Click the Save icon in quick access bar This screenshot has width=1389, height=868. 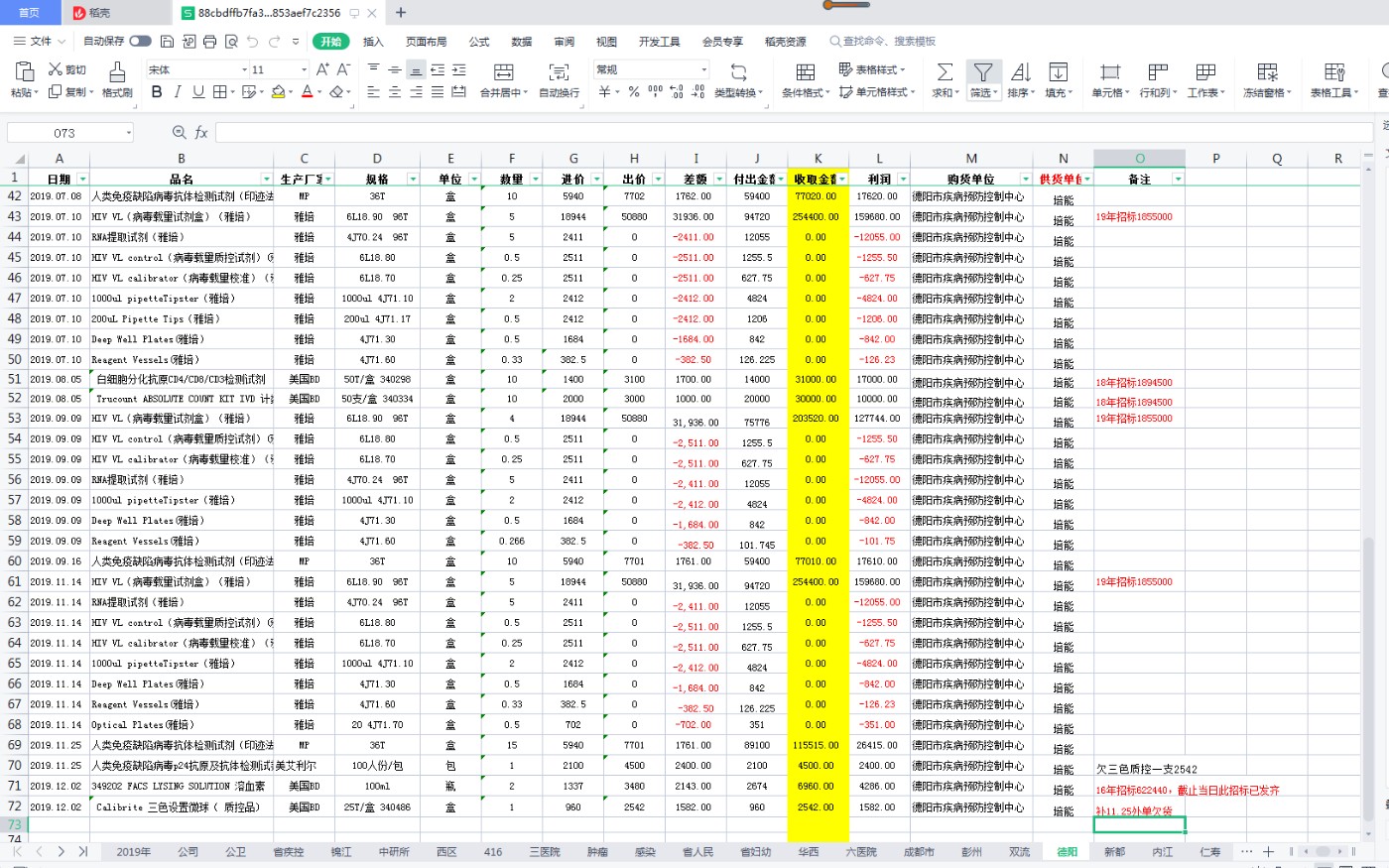click(x=167, y=42)
